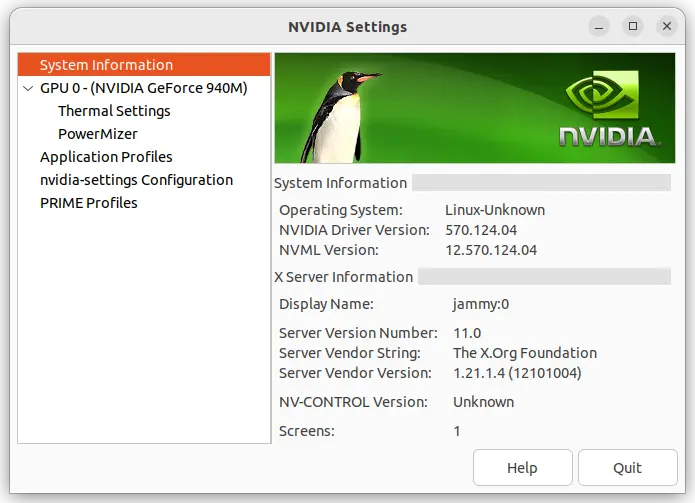
Task: Click the NVIDIA Settings window title
Action: [348, 27]
